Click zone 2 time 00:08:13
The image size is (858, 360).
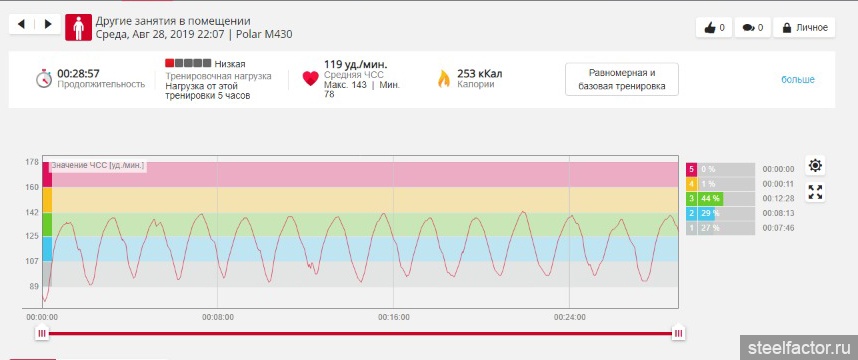pyautogui.click(x=778, y=213)
